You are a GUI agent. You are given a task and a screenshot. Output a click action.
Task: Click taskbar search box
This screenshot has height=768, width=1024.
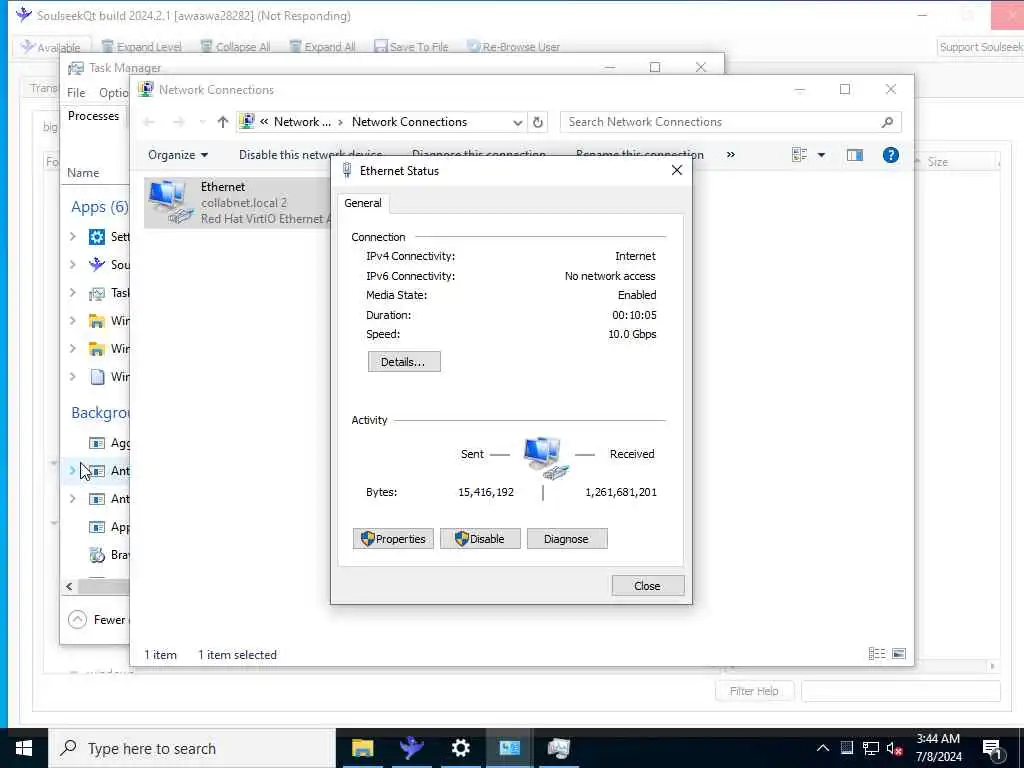pos(192,748)
